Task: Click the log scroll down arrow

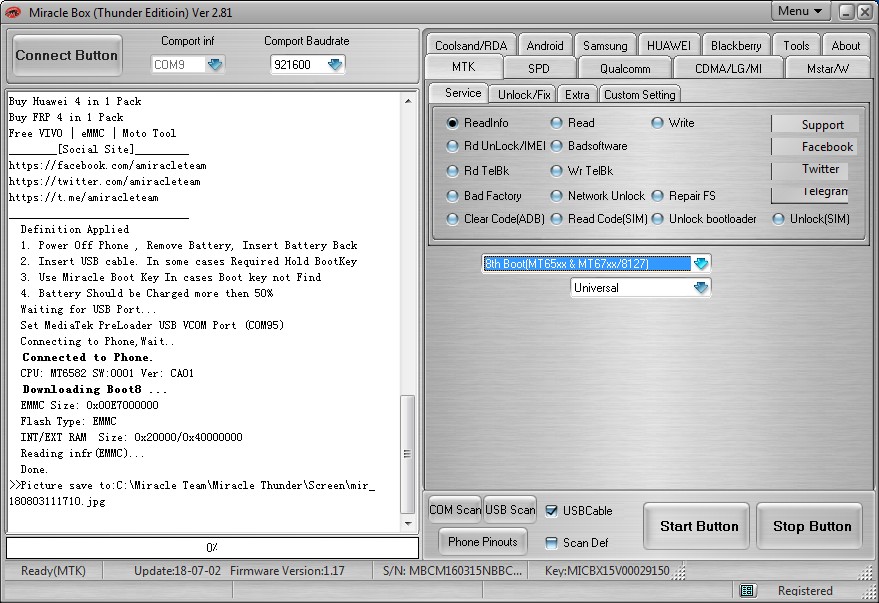Action: 408,523
